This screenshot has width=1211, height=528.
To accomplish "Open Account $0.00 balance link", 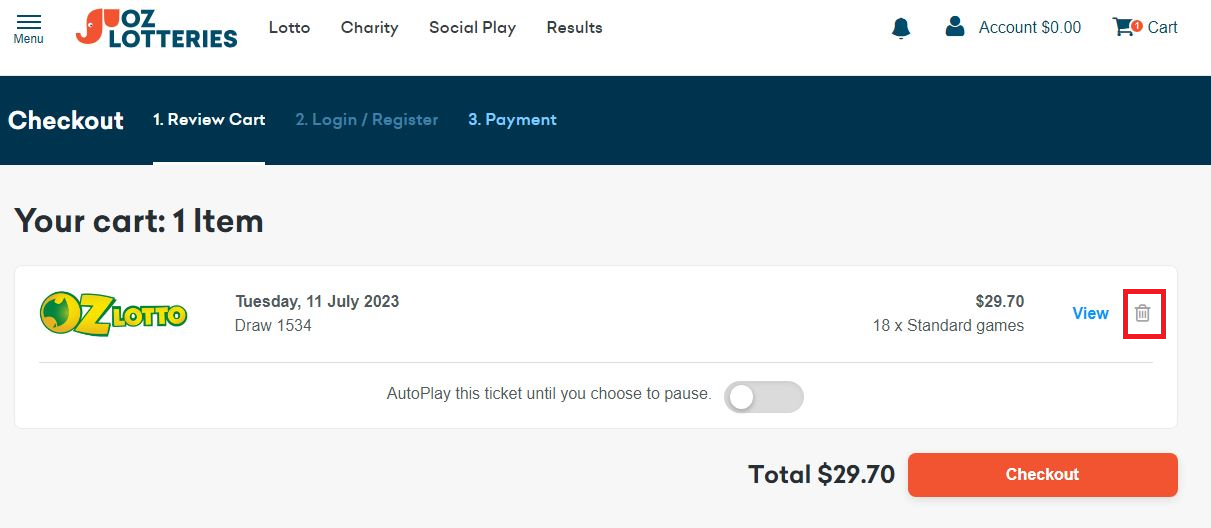I will click(1030, 28).
